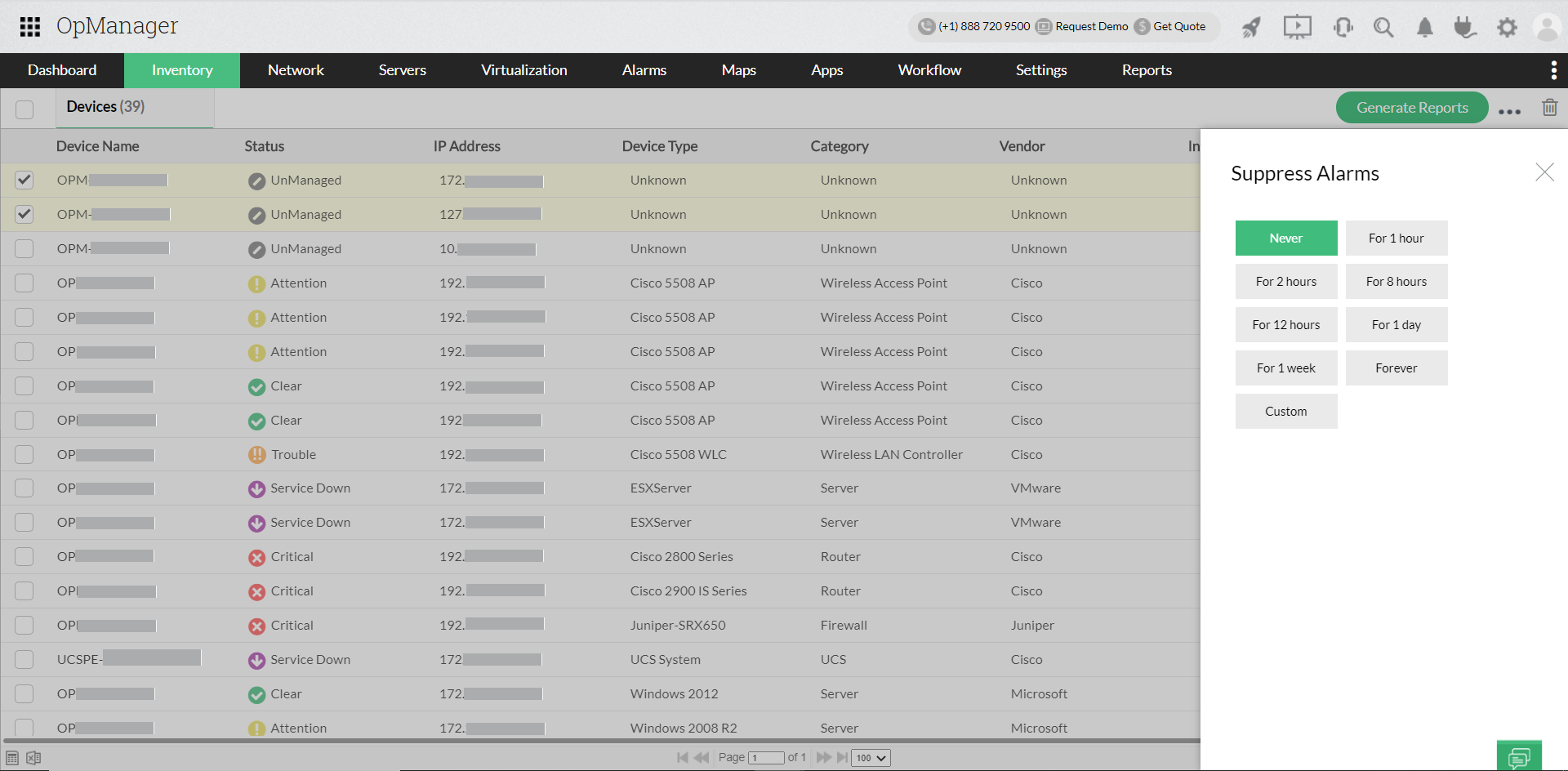This screenshot has height=771, width=1568.
Task: Sort by the Status column header
Action: (265, 146)
